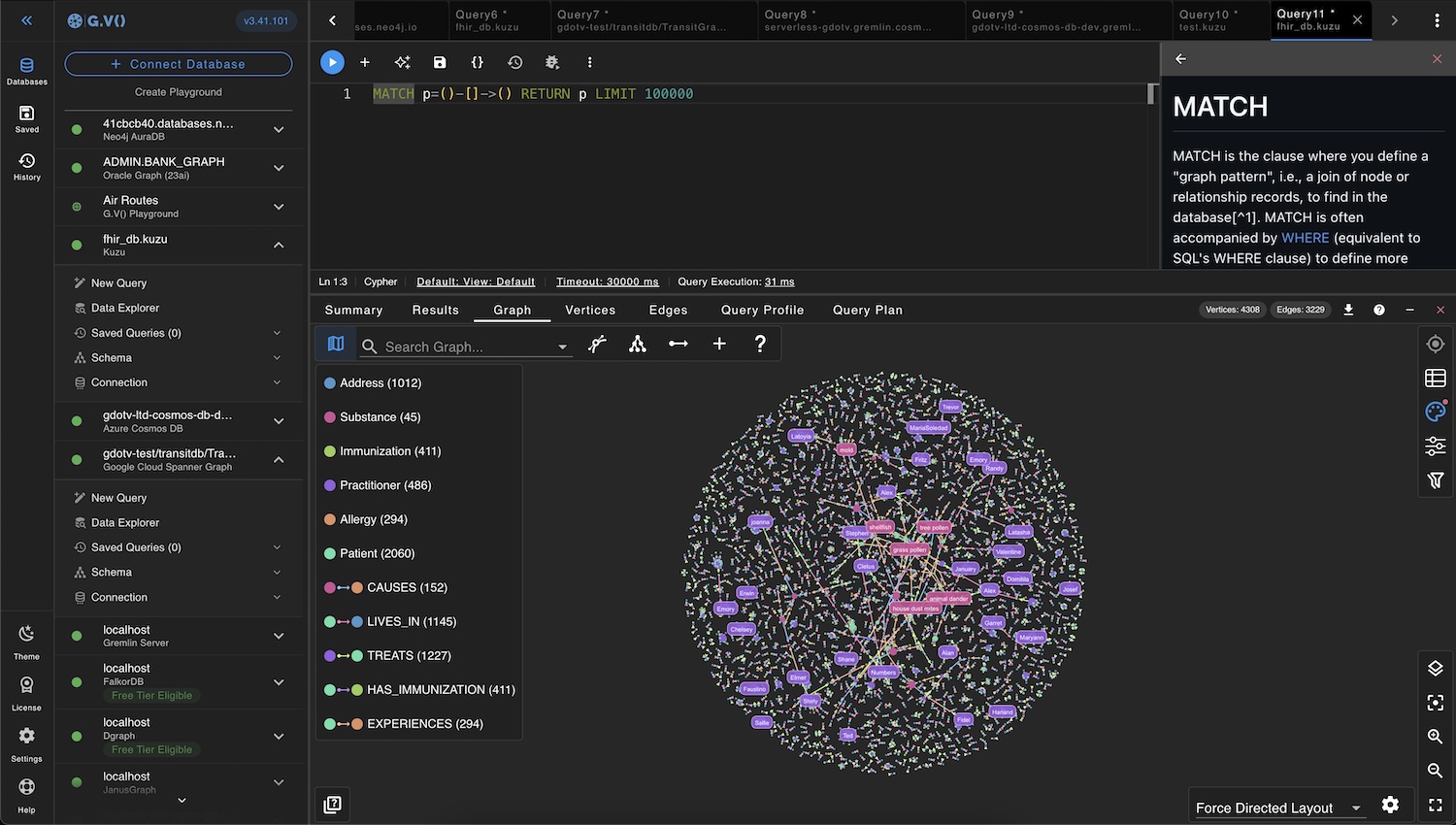Run the Cypher query with the play button
Image resolution: width=1456 pixels, height=825 pixels.
[332, 61]
